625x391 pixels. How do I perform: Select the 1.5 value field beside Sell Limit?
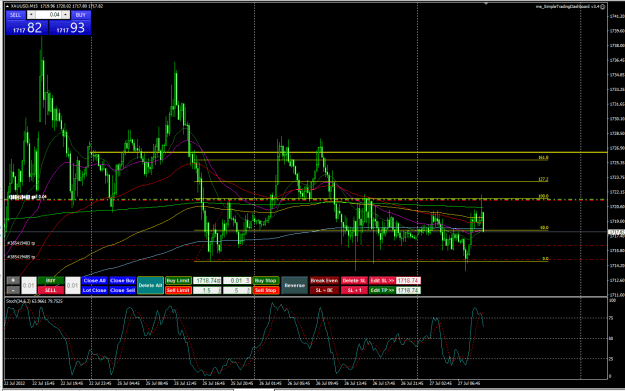pyautogui.click(x=207, y=291)
